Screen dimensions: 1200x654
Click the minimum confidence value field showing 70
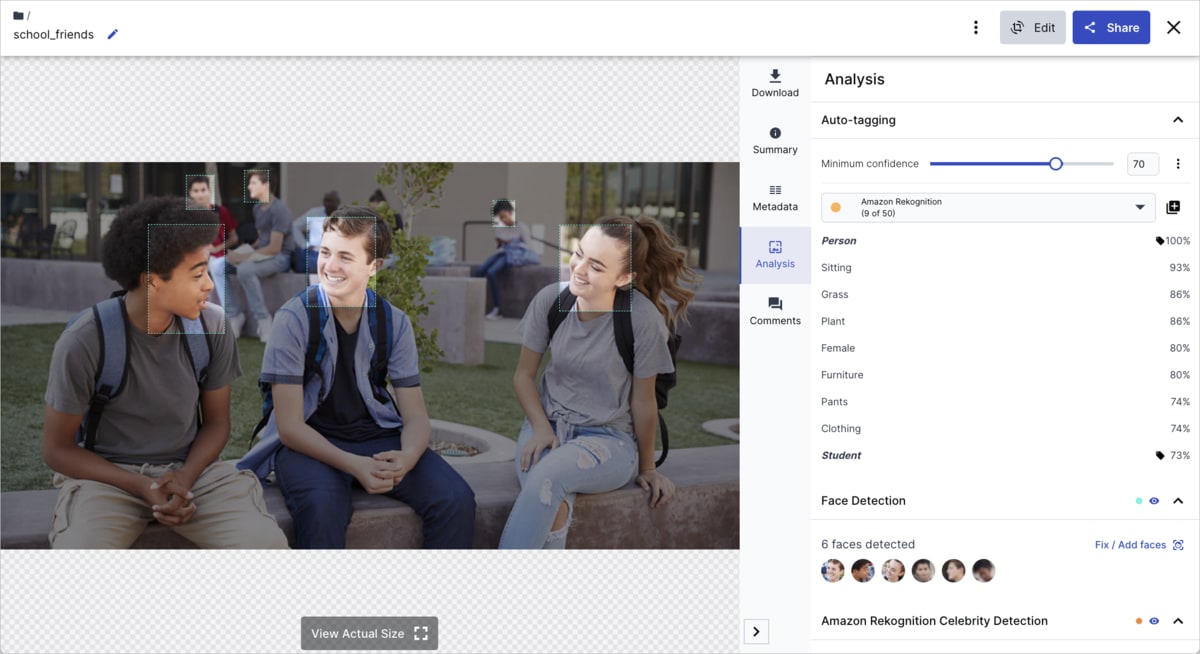pos(1143,164)
